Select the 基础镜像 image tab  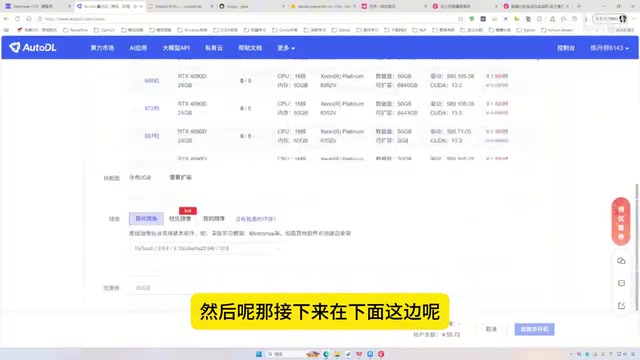coord(146,219)
